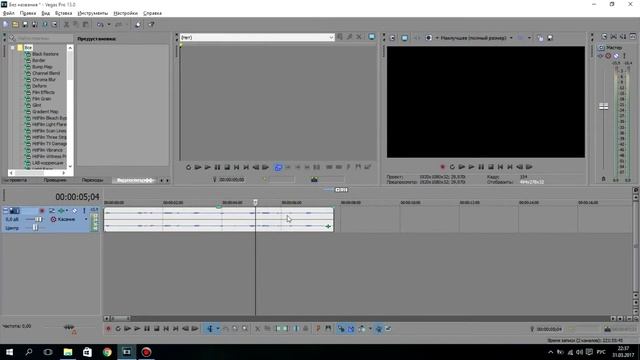Open Chrome from the taskbar
This screenshot has height=360, width=640.
(x=107, y=352)
